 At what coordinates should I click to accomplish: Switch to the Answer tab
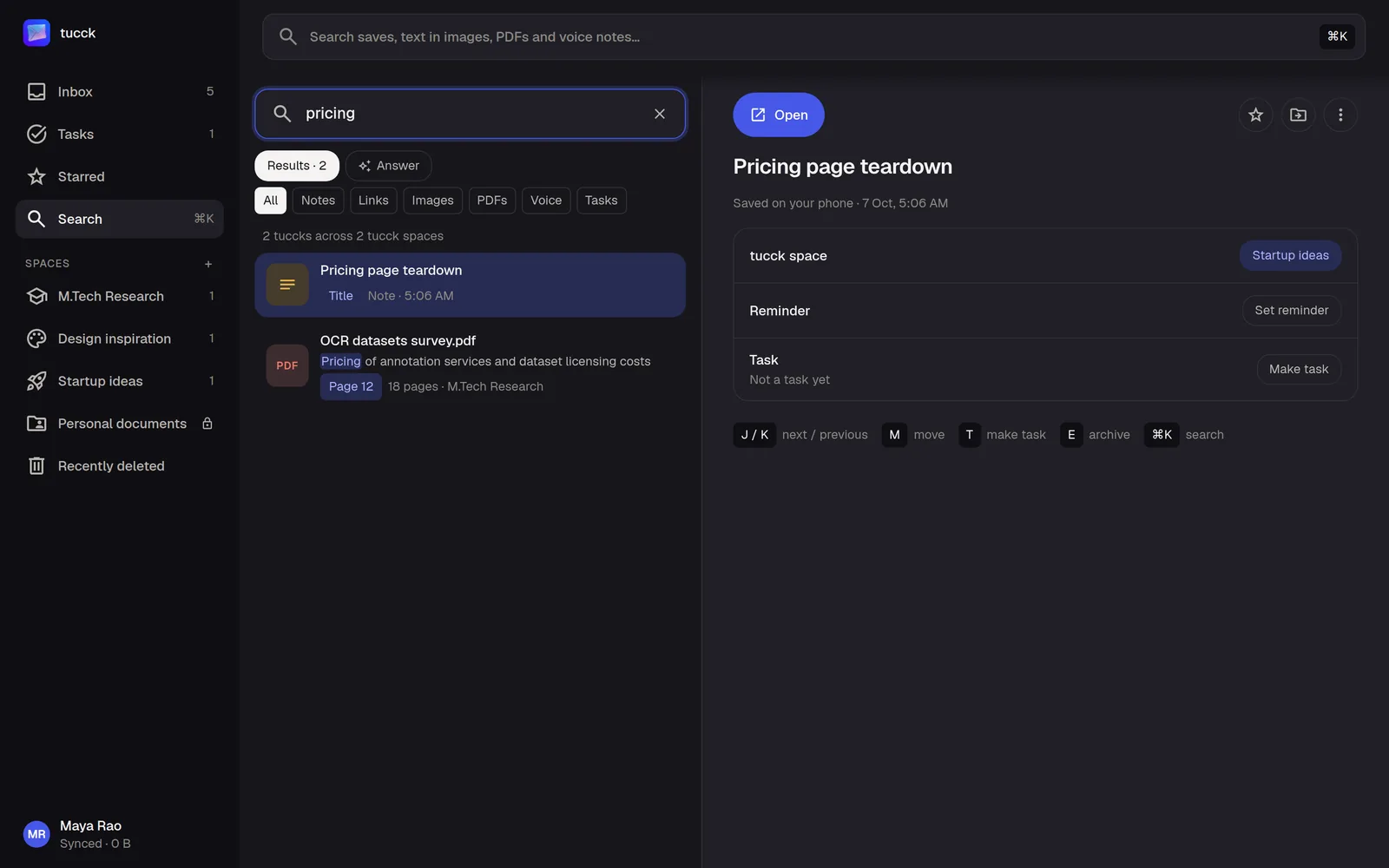point(389,166)
